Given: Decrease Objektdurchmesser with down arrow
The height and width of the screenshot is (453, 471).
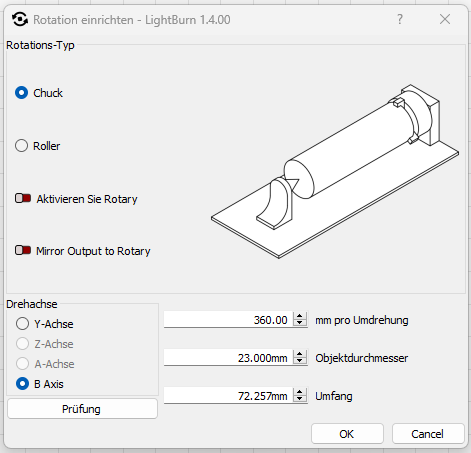Looking at the screenshot, I should (300, 361).
